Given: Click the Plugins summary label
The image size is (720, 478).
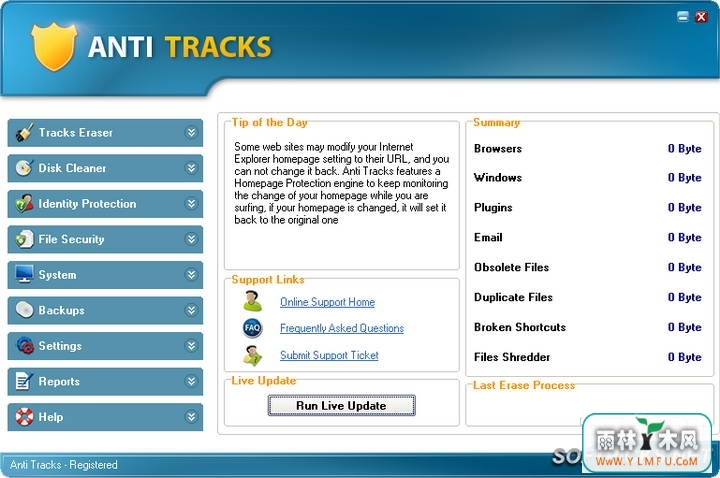Looking at the screenshot, I should point(493,208).
